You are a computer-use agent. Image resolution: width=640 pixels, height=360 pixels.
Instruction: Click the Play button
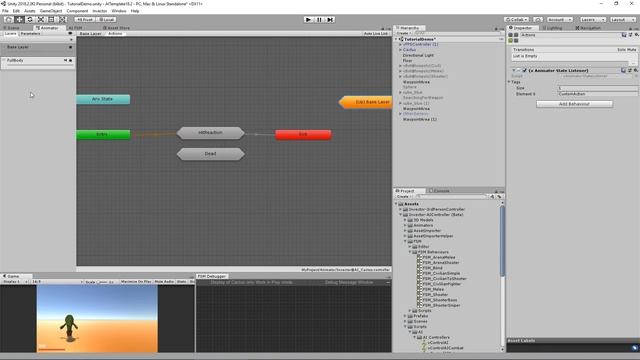[309, 20]
